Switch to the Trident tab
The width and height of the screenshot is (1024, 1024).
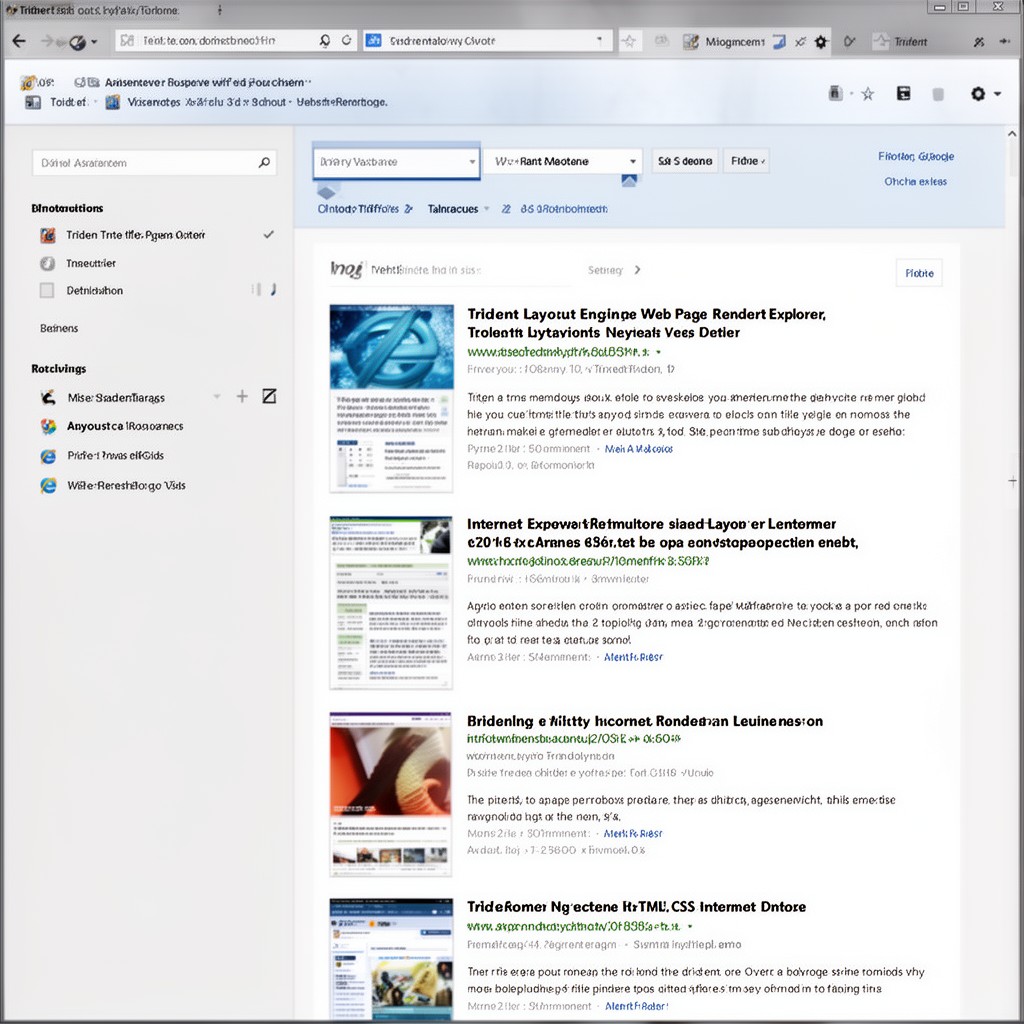[x=910, y=42]
